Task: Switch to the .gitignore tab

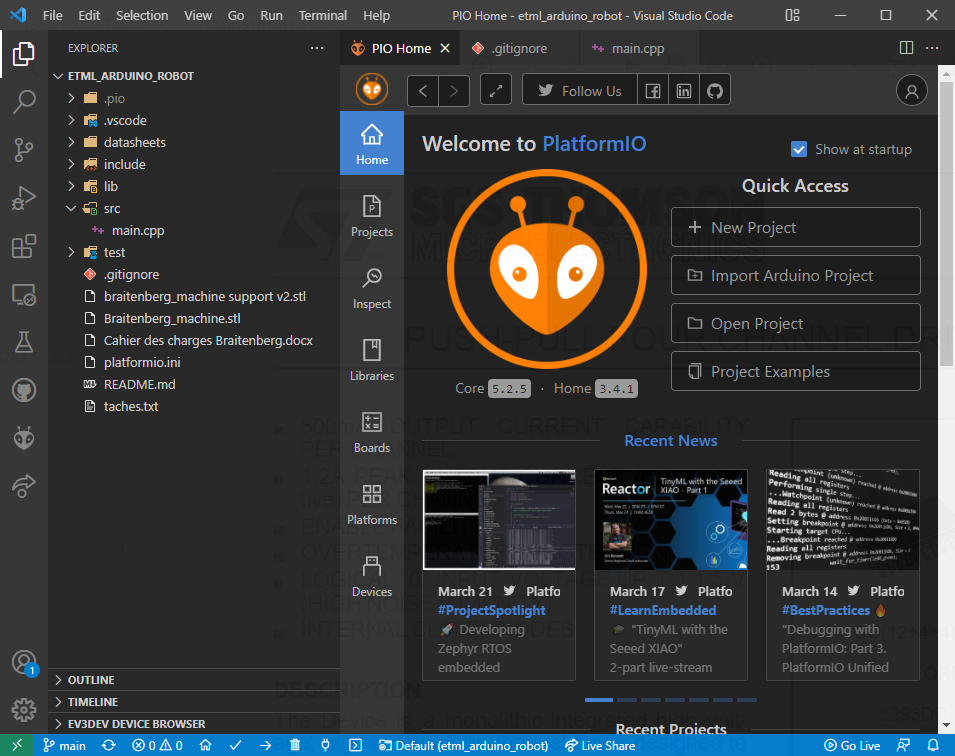Action: (x=520, y=49)
